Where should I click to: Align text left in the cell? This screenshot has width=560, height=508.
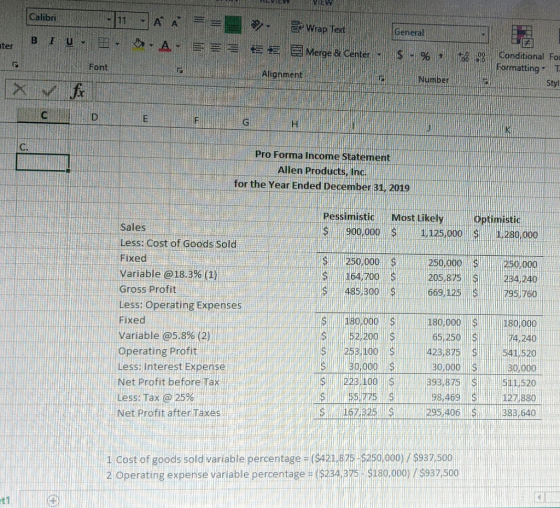(199, 47)
